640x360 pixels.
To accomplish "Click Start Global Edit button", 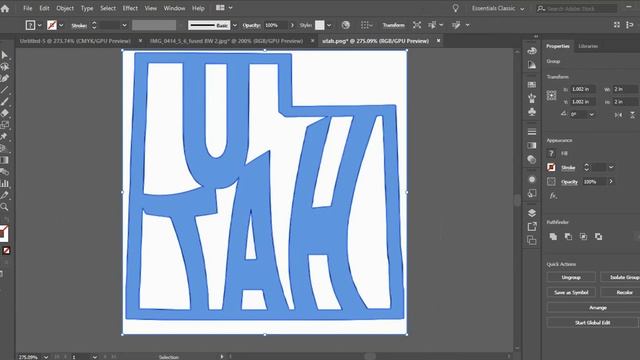I will point(593,322).
